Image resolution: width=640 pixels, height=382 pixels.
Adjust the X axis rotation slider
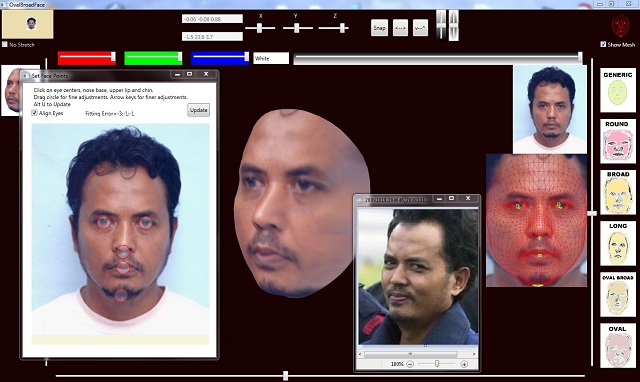(x=260, y=28)
